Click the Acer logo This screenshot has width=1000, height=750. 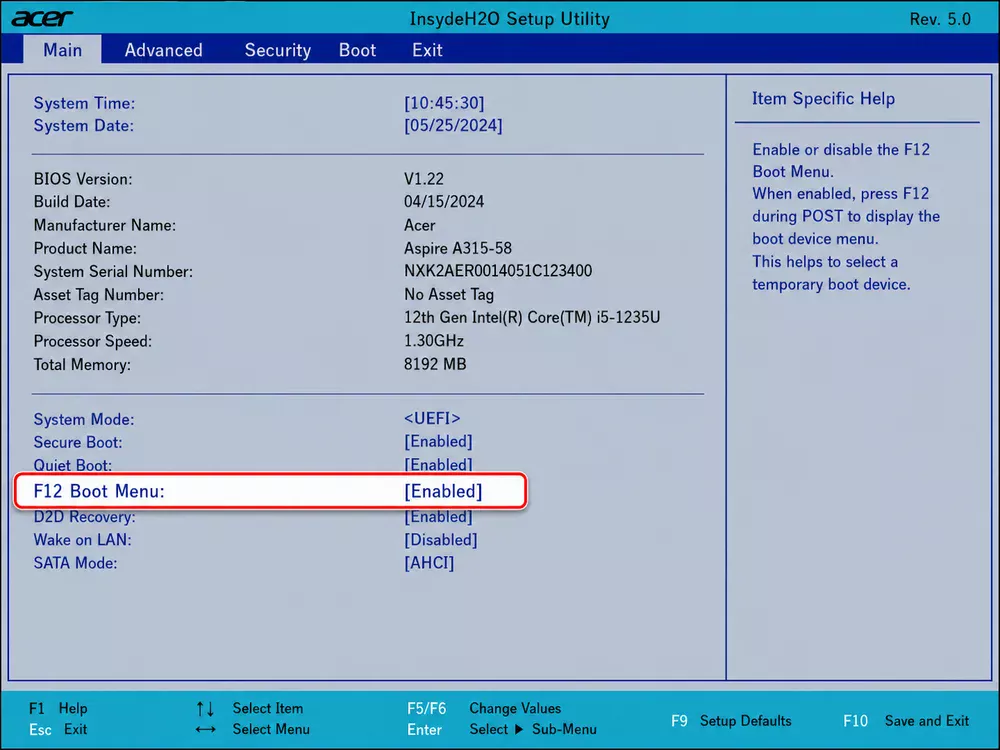[x=42, y=18]
